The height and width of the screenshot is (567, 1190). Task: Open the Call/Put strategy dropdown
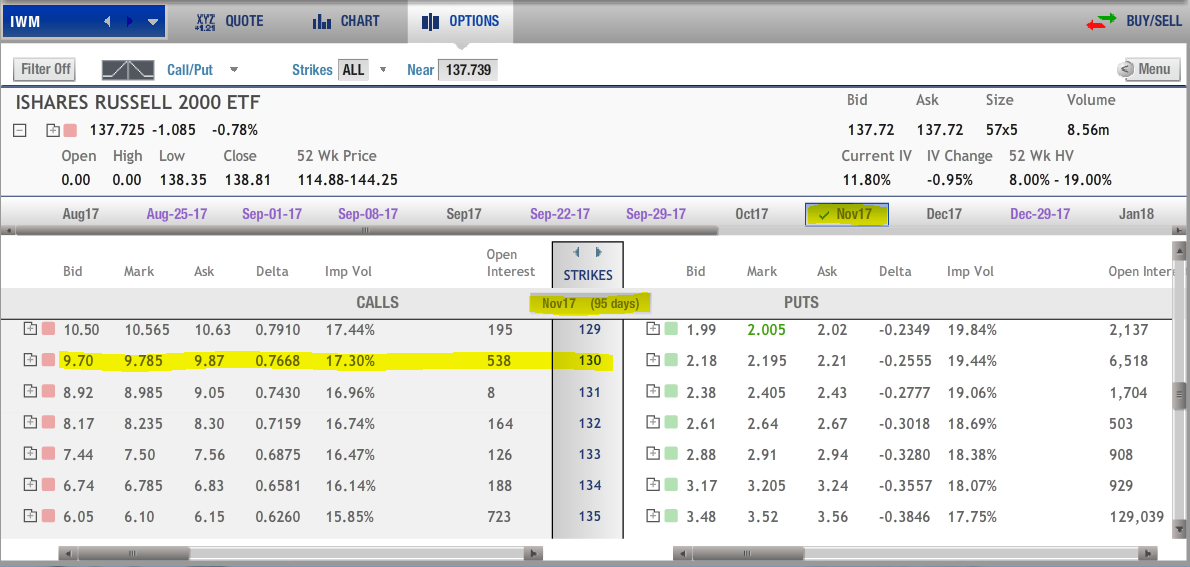coord(234,70)
